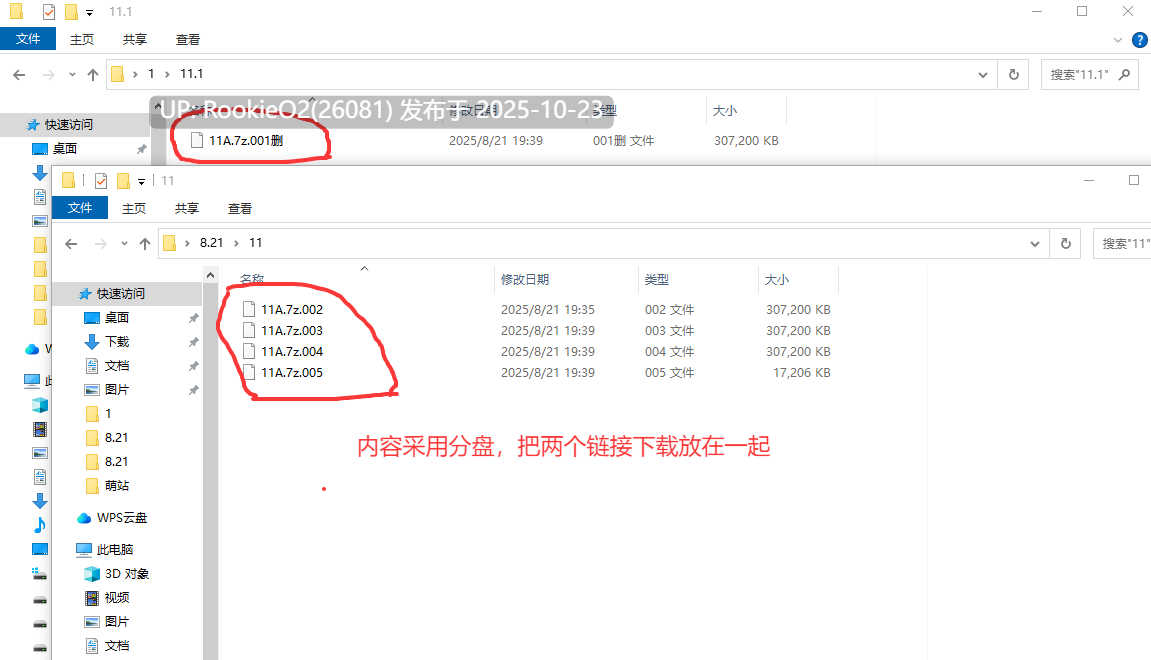Click search box for folder 11
This screenshot has width=1151, height=660.
[x=1123, y=244]
